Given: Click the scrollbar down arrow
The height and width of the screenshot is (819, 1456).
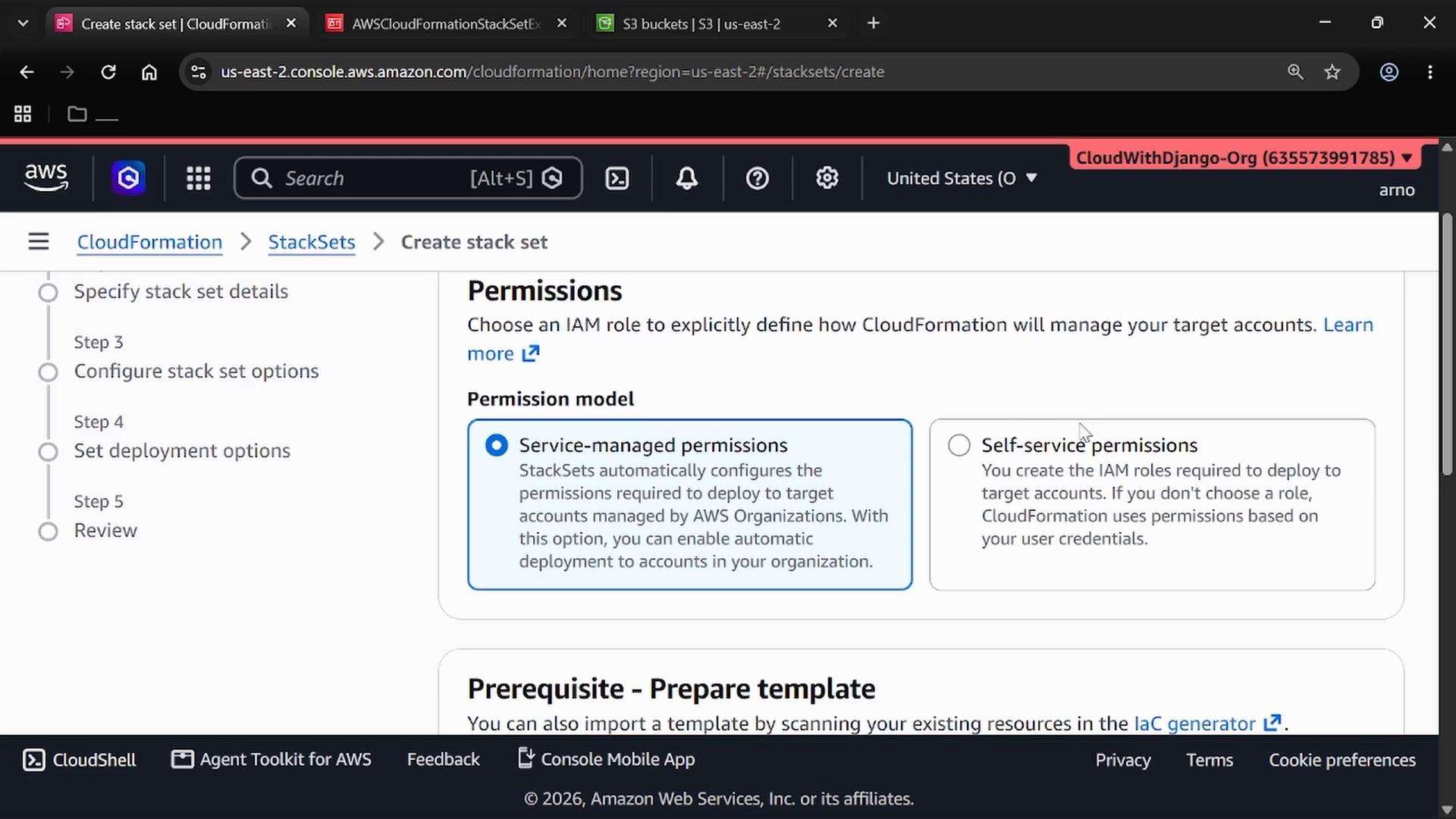Looking at the screenshot, I should (1447, 809).
